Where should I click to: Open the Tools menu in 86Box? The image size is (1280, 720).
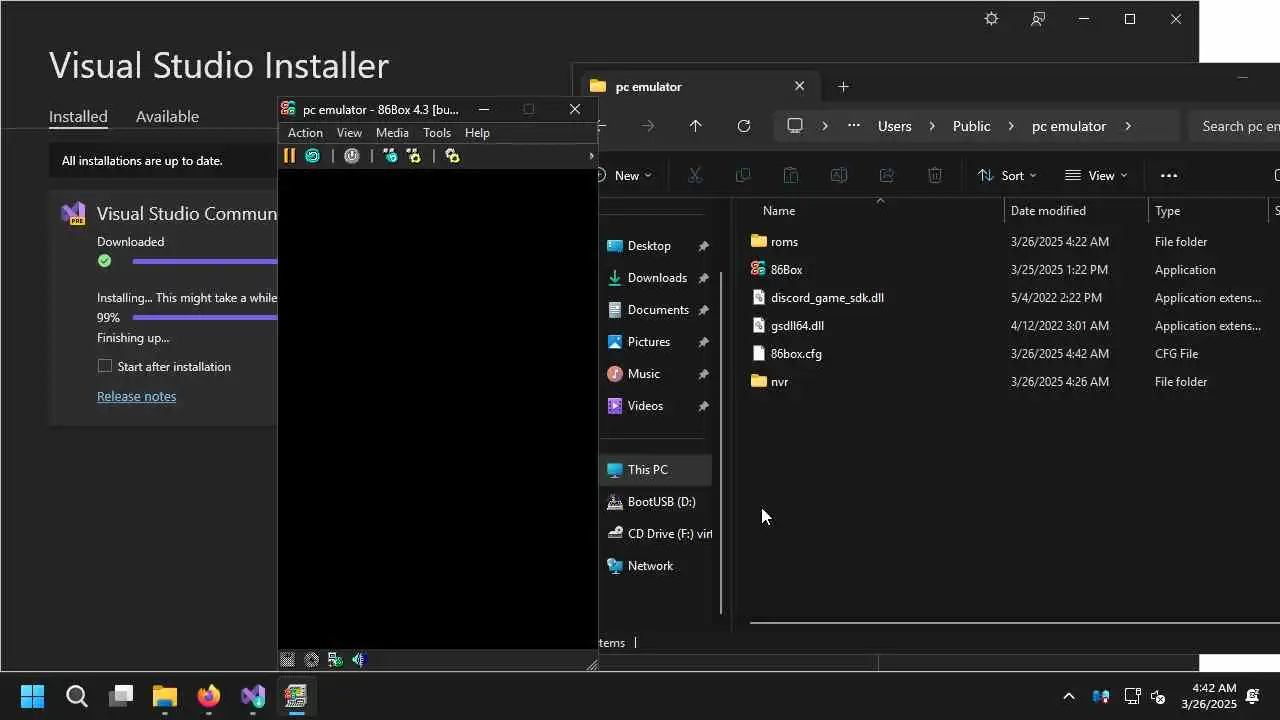(x=437, y=133)
